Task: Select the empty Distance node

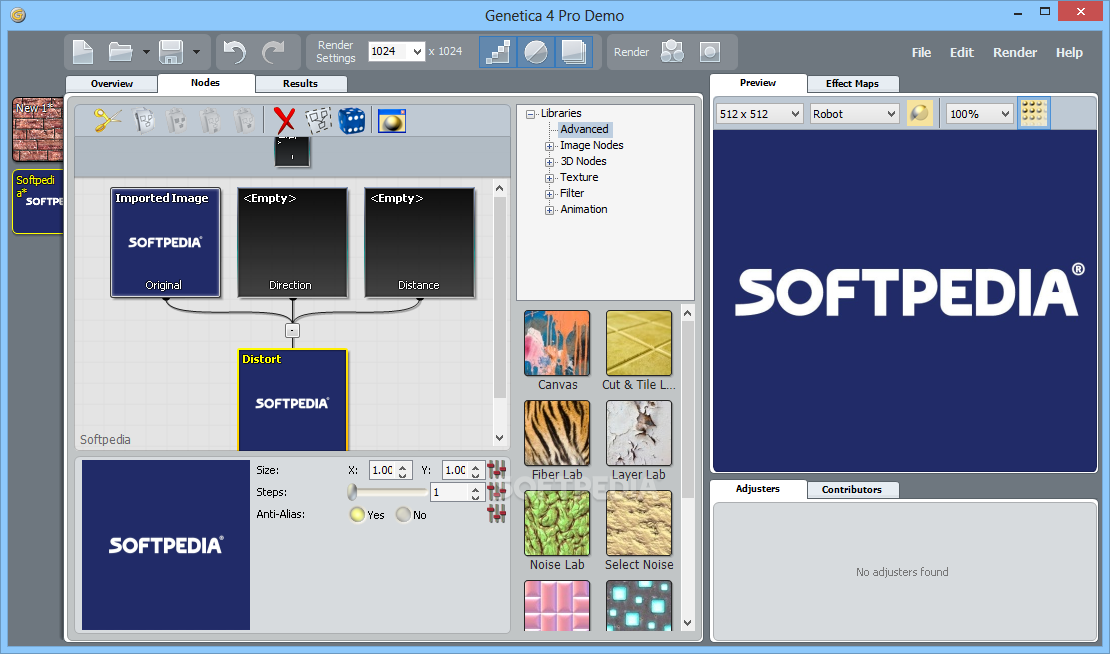Action: coord(419,242)
